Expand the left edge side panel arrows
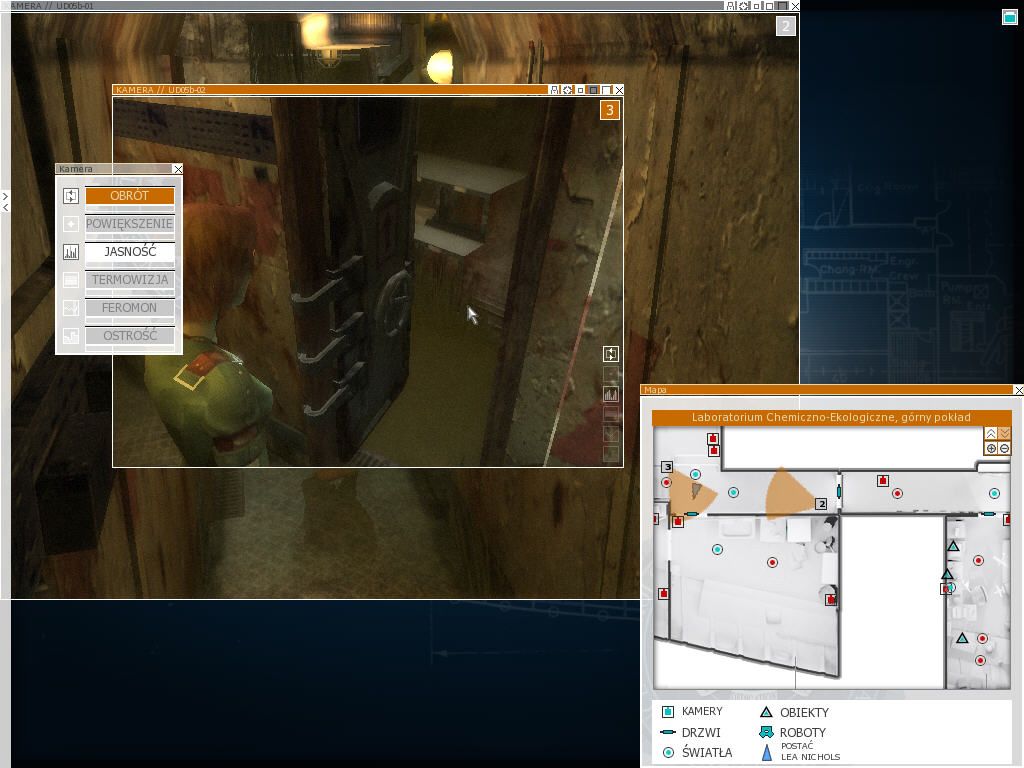 5,201
